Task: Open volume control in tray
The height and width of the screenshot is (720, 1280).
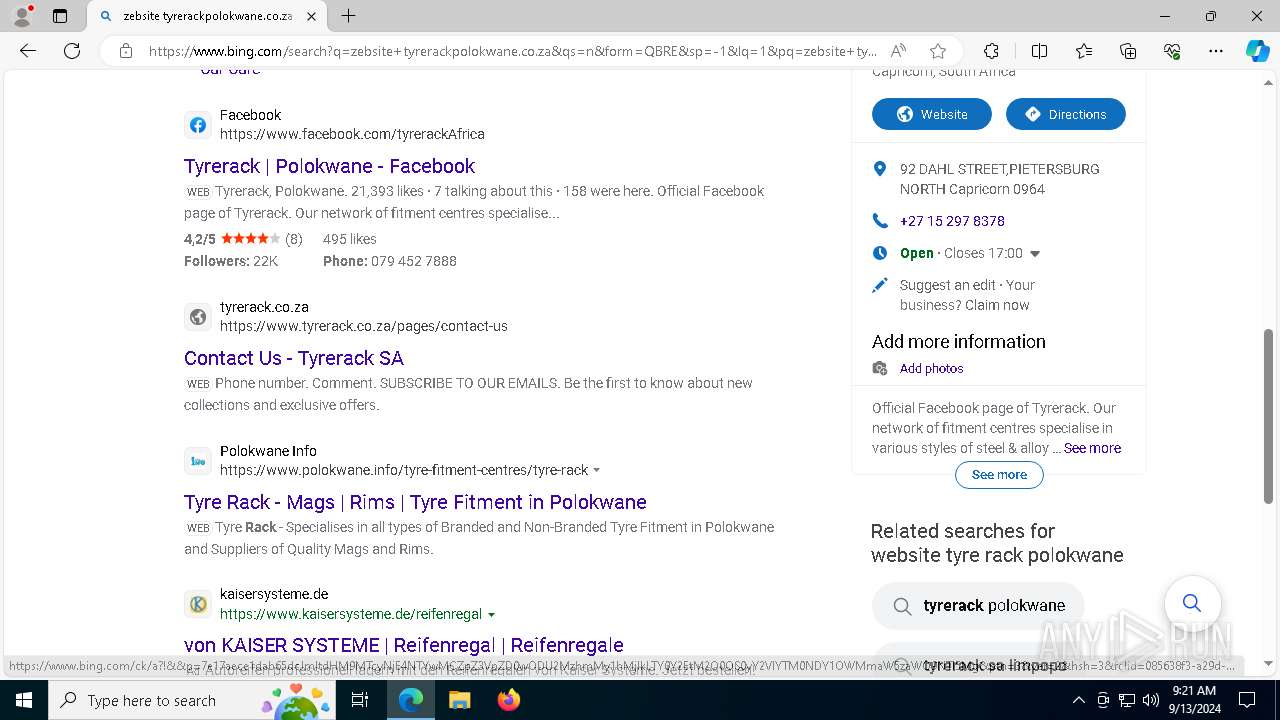Action: (x=1150, y=700)
